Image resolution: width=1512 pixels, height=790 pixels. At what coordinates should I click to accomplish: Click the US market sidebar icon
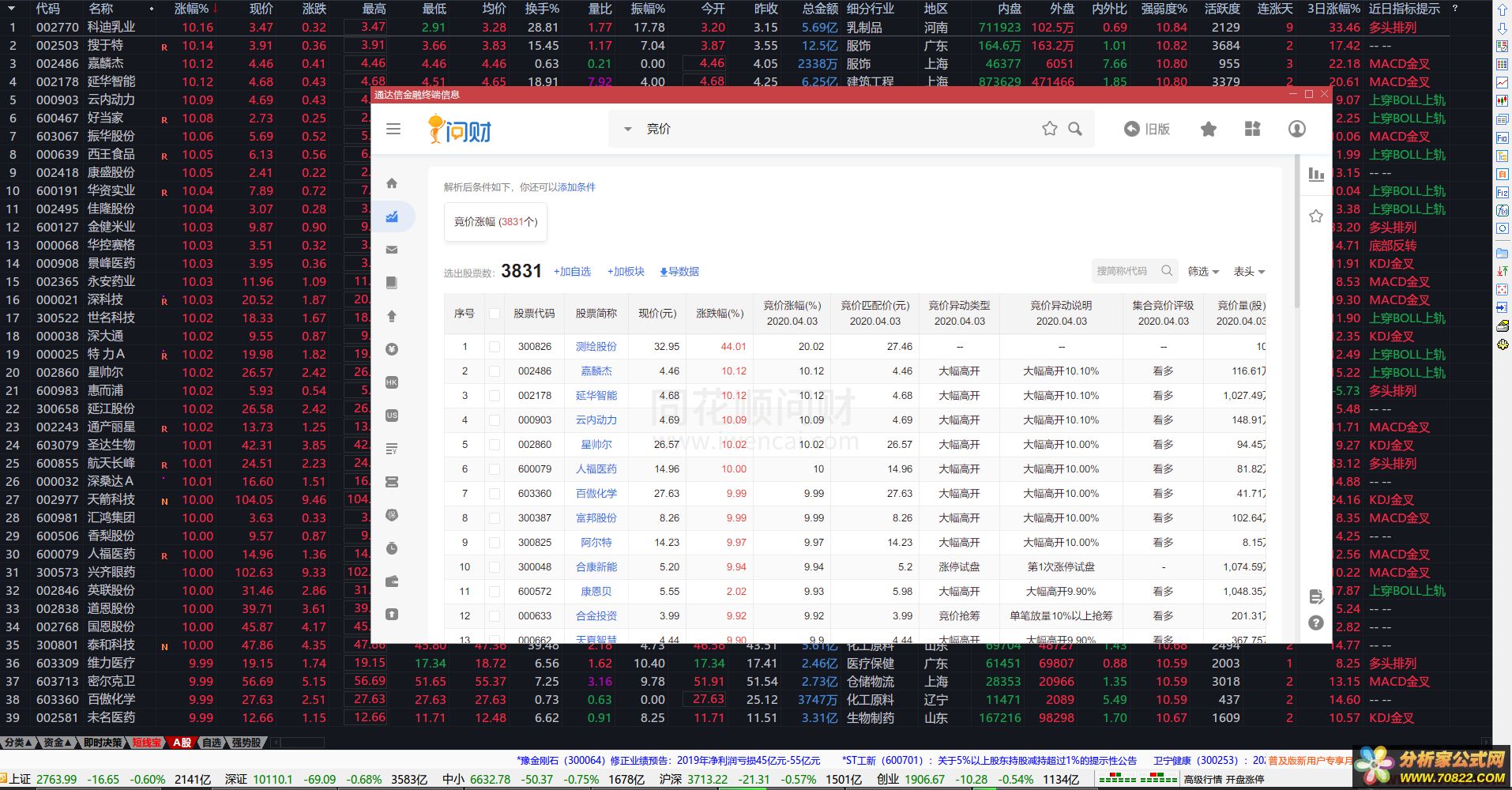point(392,416)
